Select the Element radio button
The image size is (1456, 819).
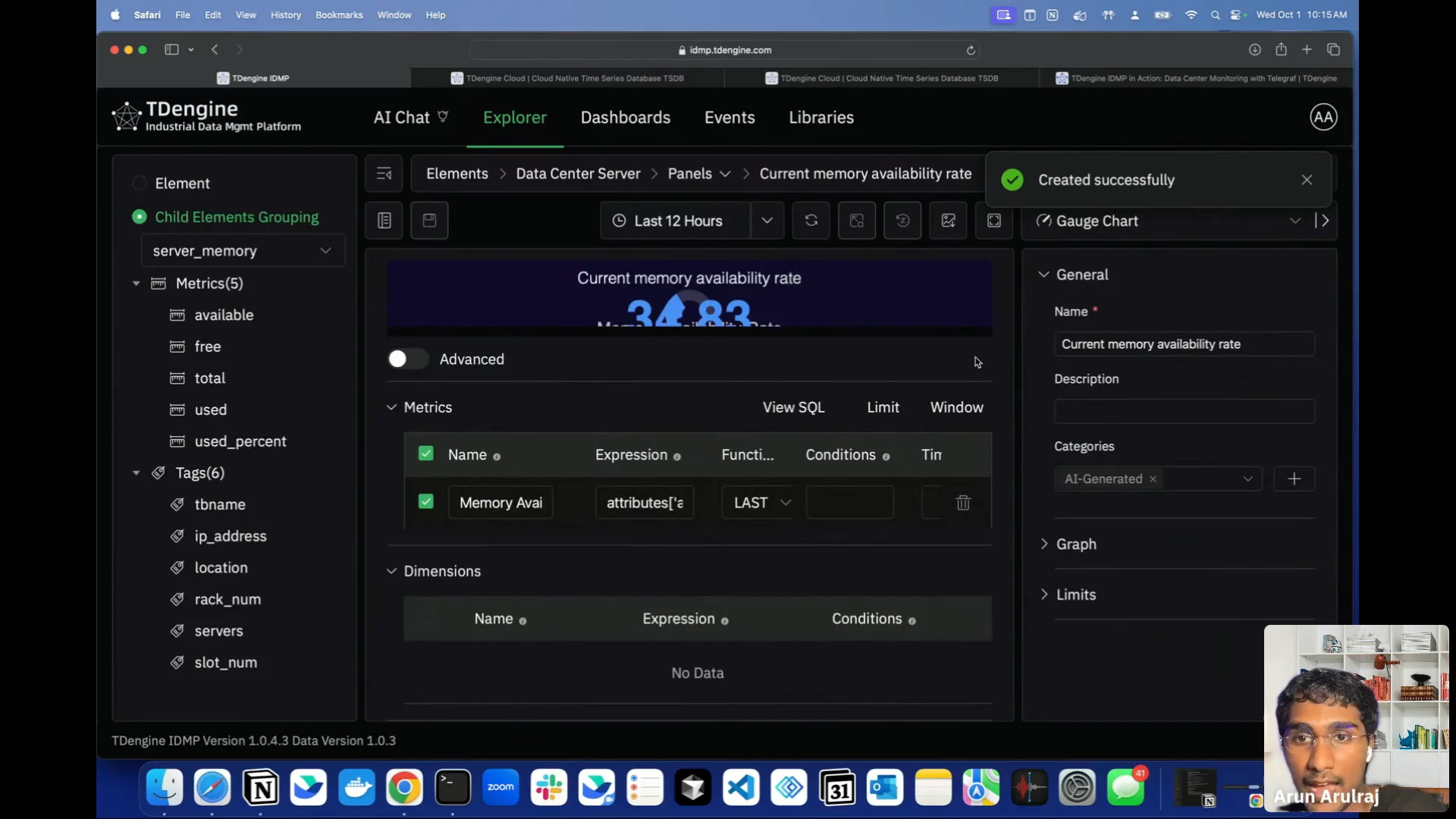(x=140, y=184)
